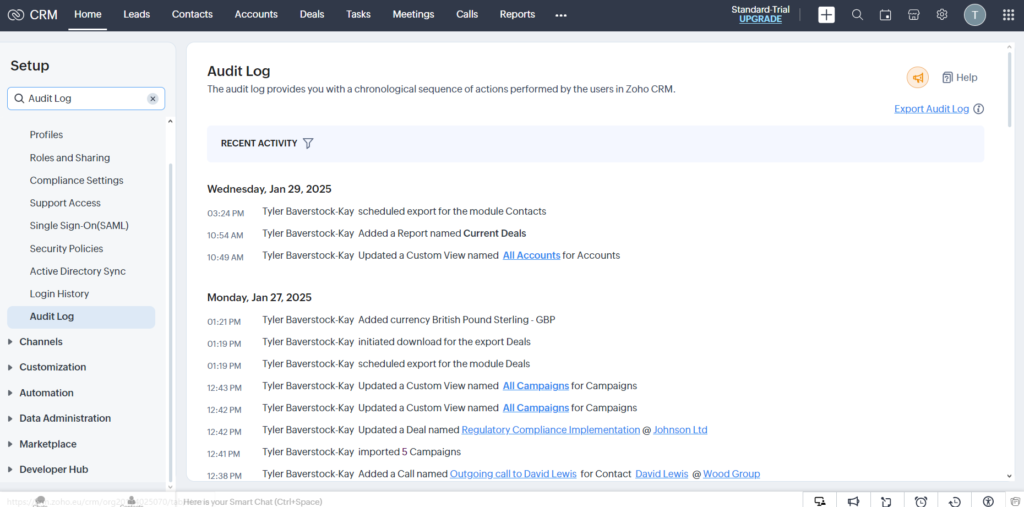This screenshot has height=507, width=1024.
Task: Open global search magnifier icon
Action: pos(857,14)
